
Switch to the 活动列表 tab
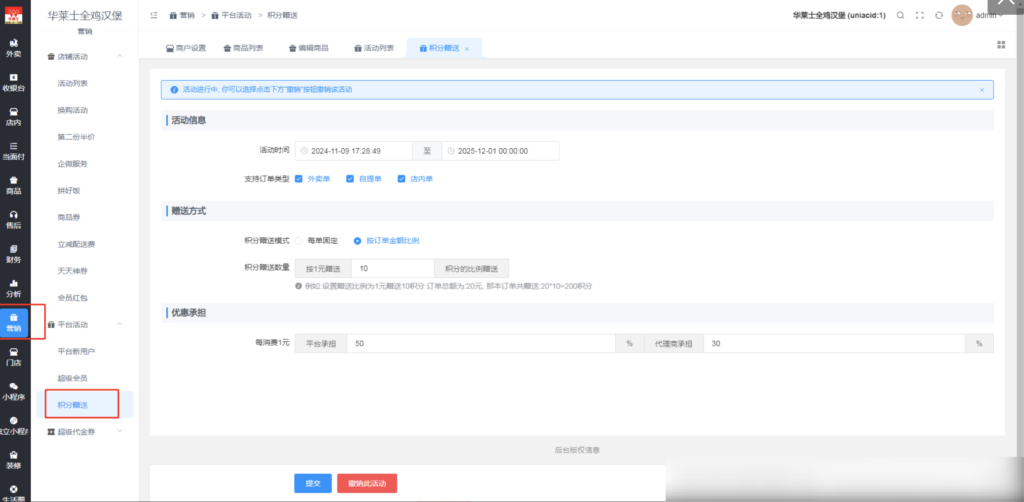(x=374, y=48)
